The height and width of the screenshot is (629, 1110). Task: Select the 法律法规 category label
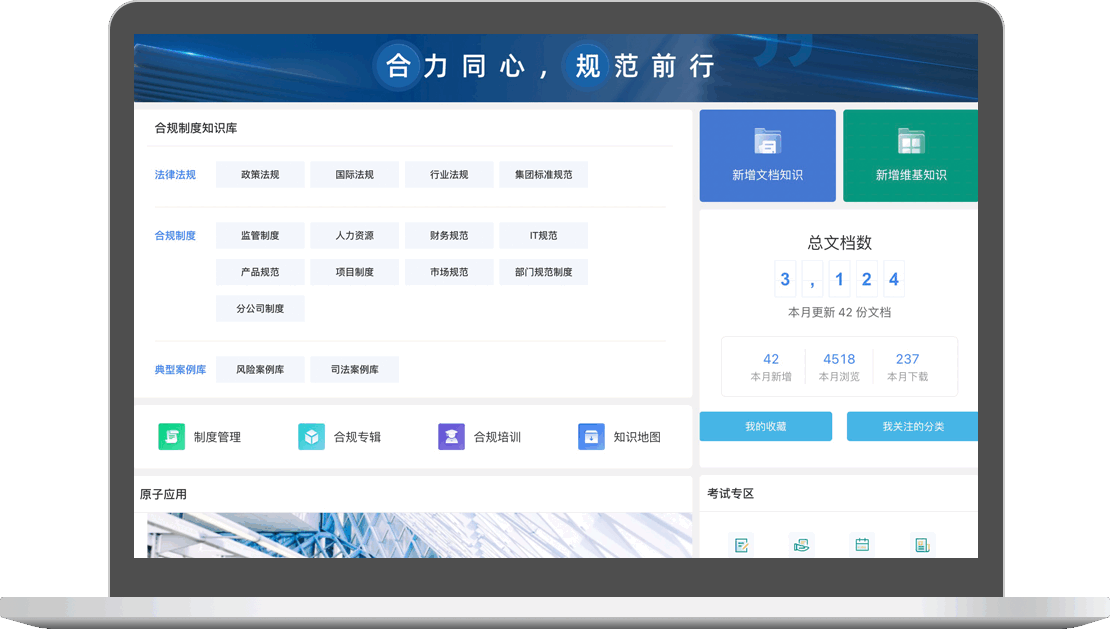pos(175,175)
